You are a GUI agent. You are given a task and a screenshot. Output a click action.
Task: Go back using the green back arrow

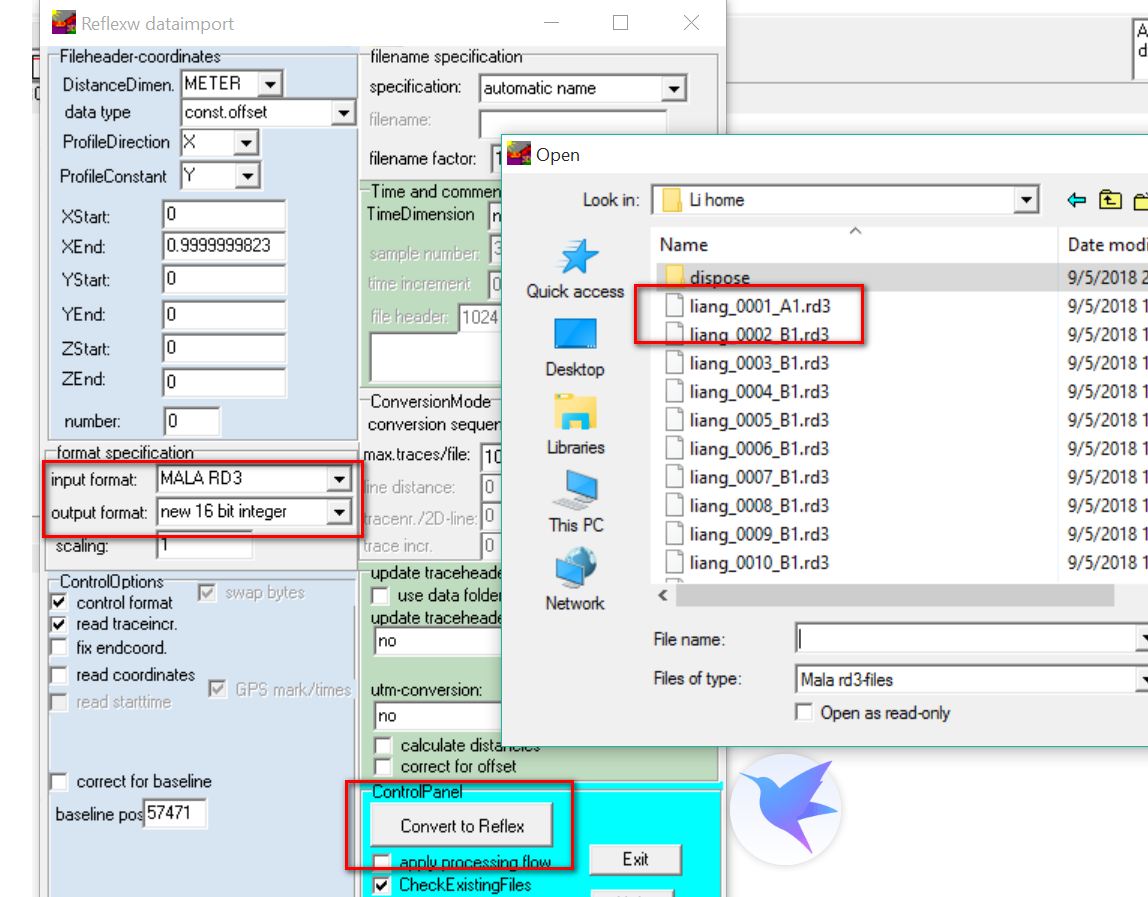(x=1075, y=199)
